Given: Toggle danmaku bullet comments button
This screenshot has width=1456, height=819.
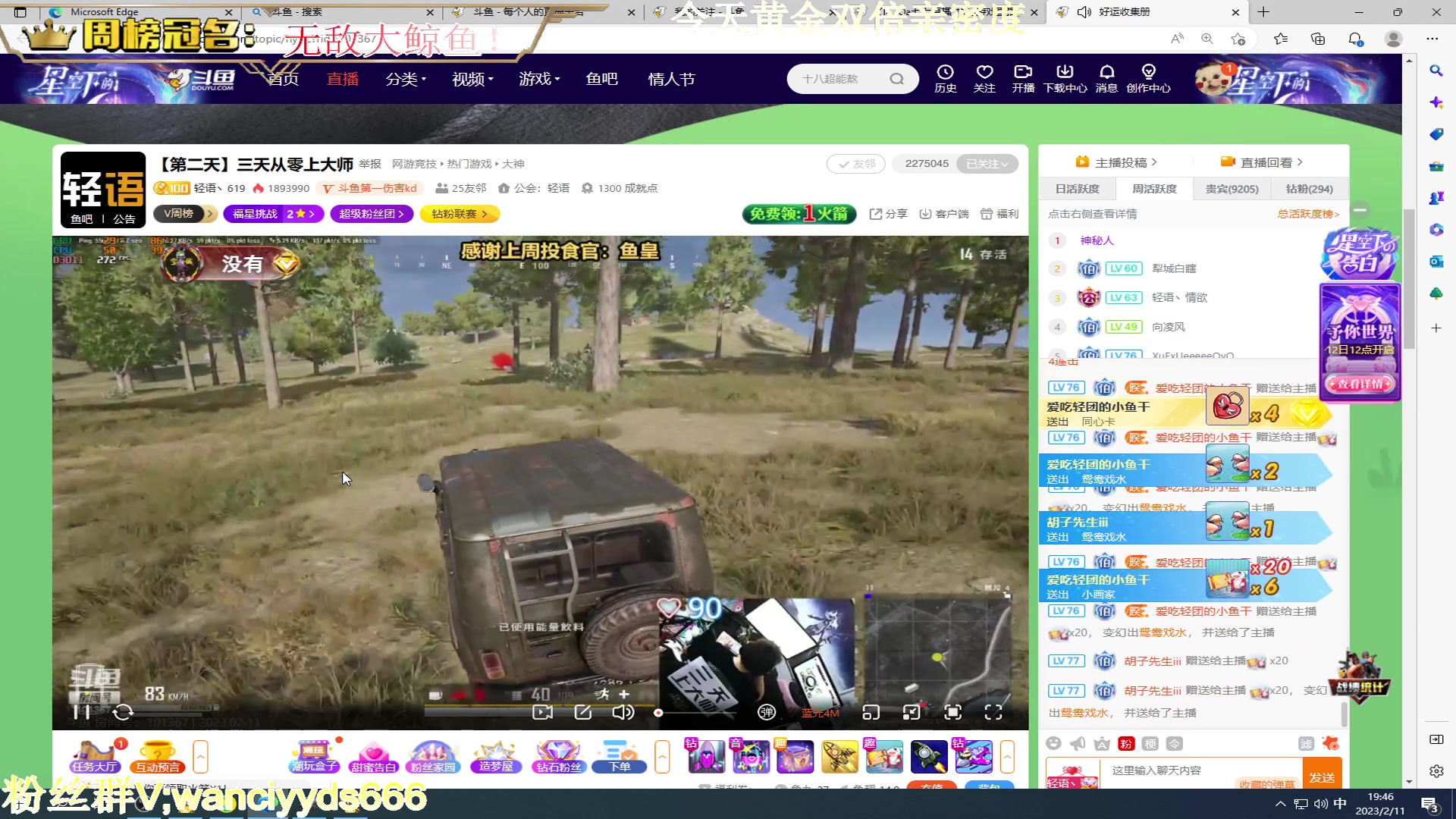Looking at the screenshot, I should (x=767, y=712).
